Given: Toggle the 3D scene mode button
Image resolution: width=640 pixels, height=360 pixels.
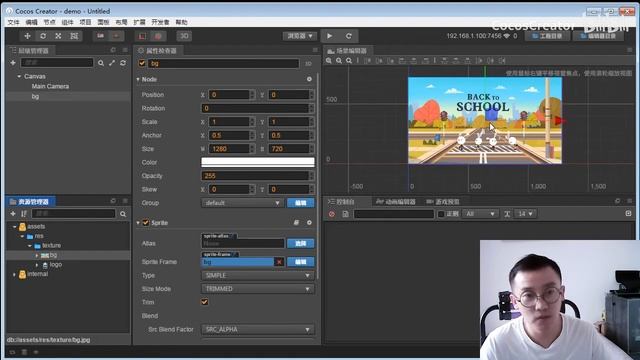Looking at the screenshot, I should pos(184,36).
